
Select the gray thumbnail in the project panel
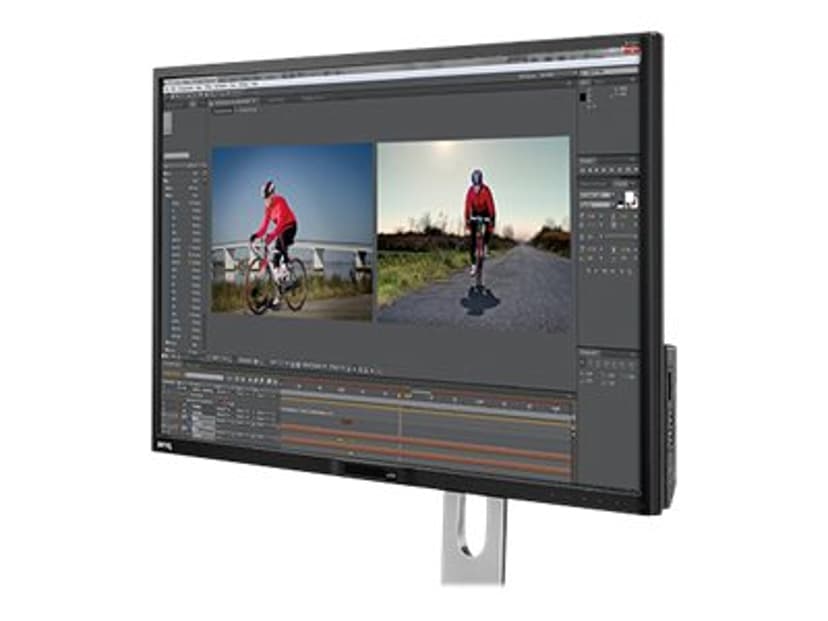(168, 124)
